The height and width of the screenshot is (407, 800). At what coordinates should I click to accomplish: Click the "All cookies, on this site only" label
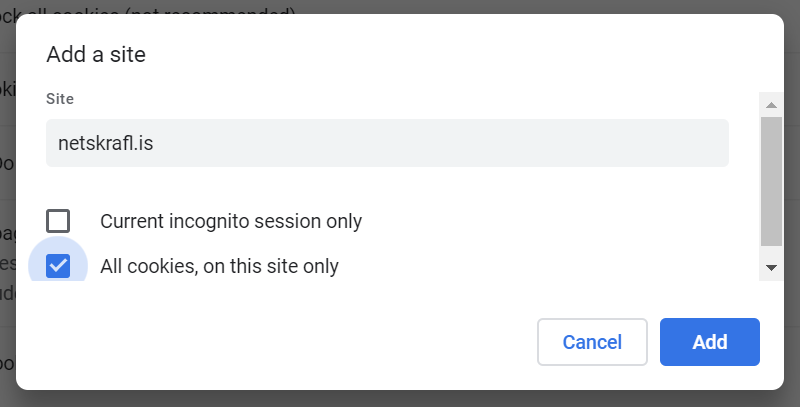pyautogui.click(x=219, y=266)
